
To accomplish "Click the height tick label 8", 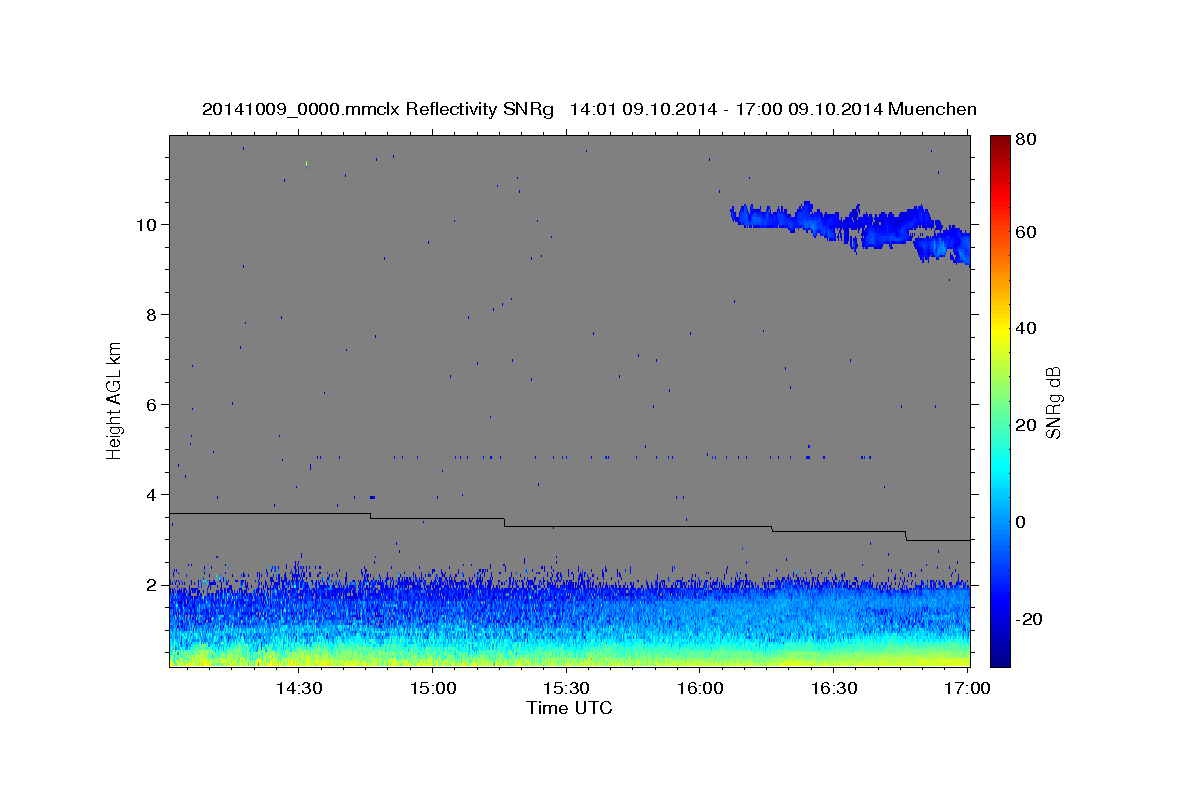I will click(153, 315).
